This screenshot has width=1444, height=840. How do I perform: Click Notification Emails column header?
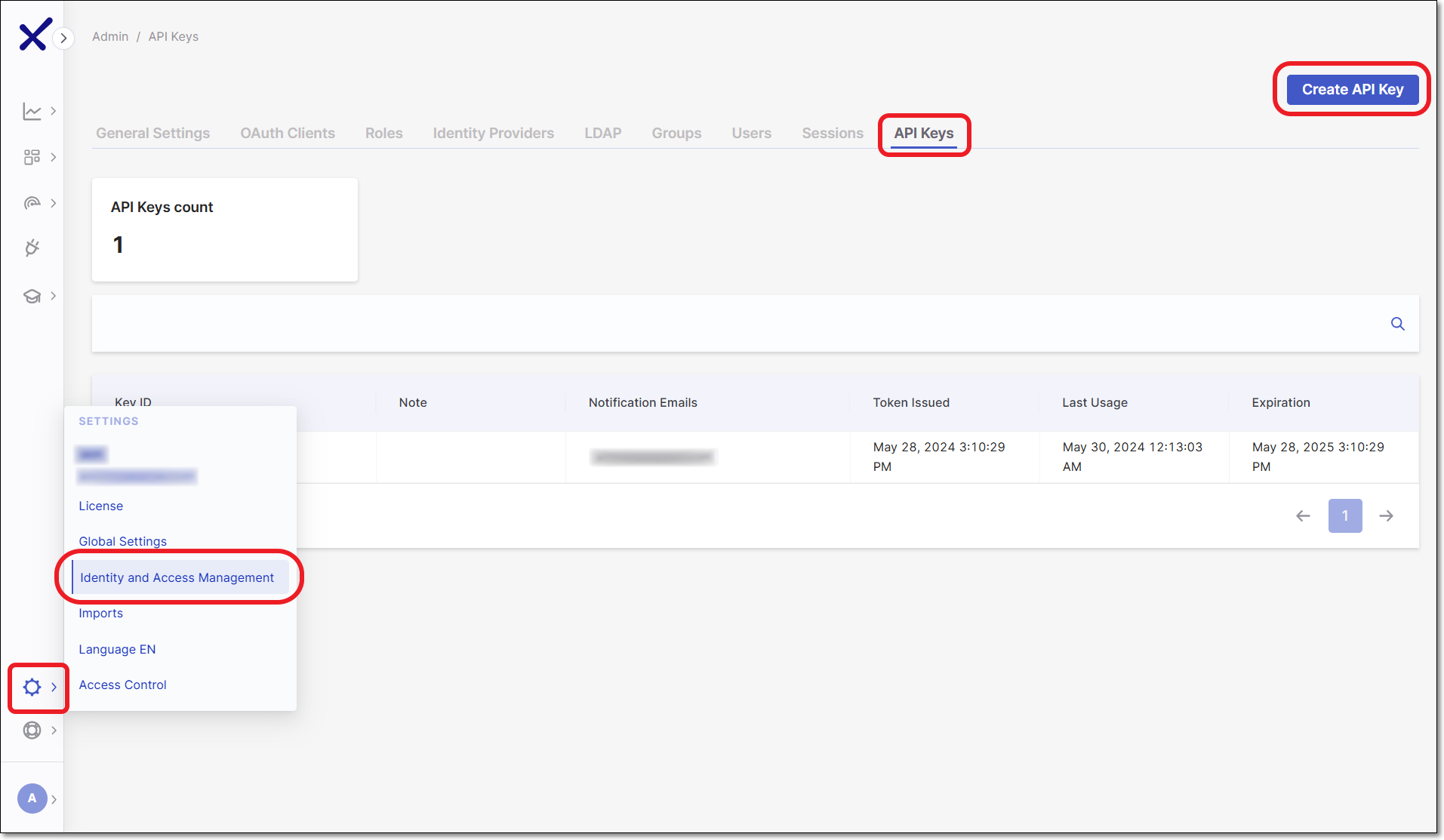tap(643, 402)
